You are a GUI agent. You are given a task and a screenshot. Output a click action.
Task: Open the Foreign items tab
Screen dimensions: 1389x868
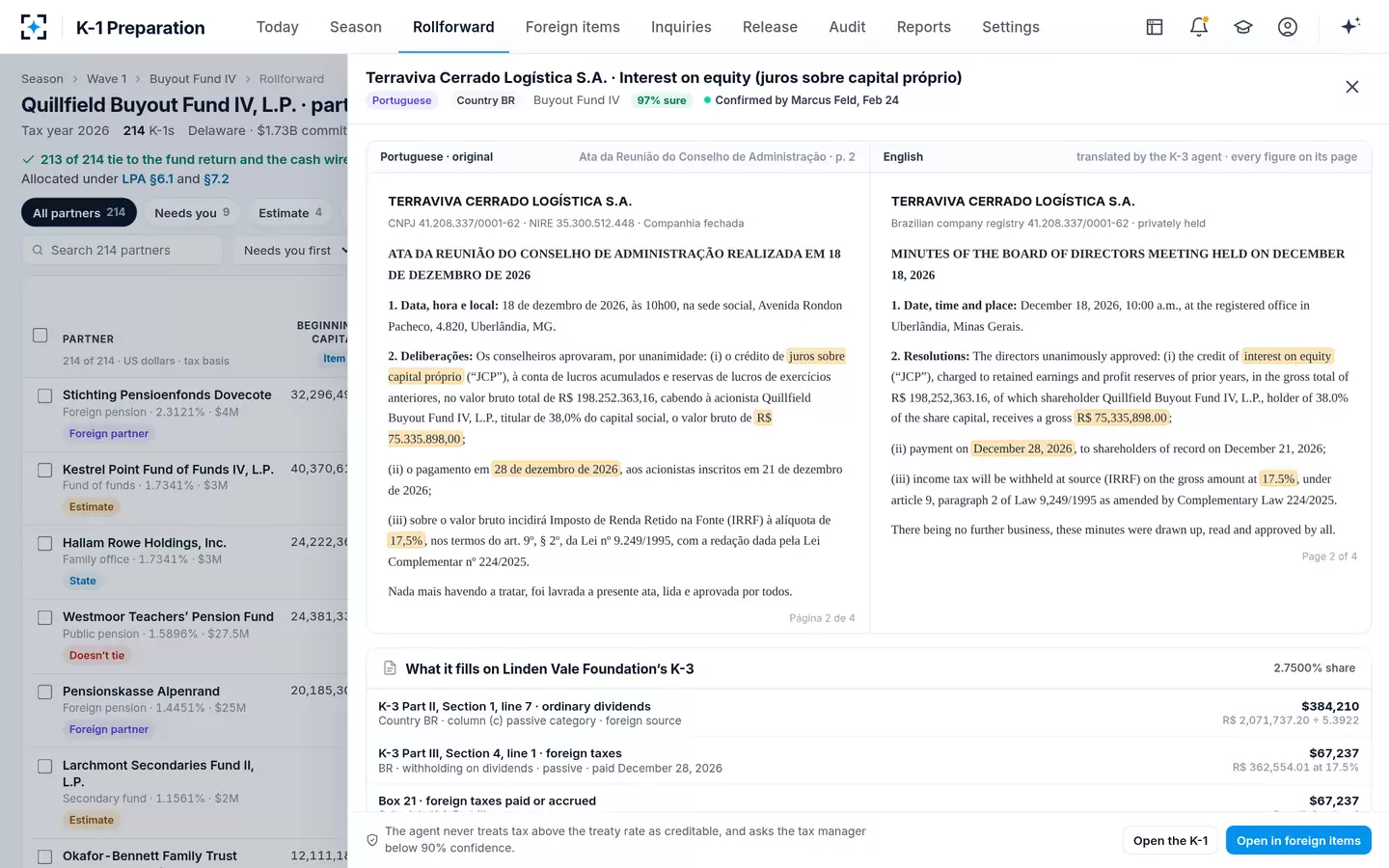(573, 27)
